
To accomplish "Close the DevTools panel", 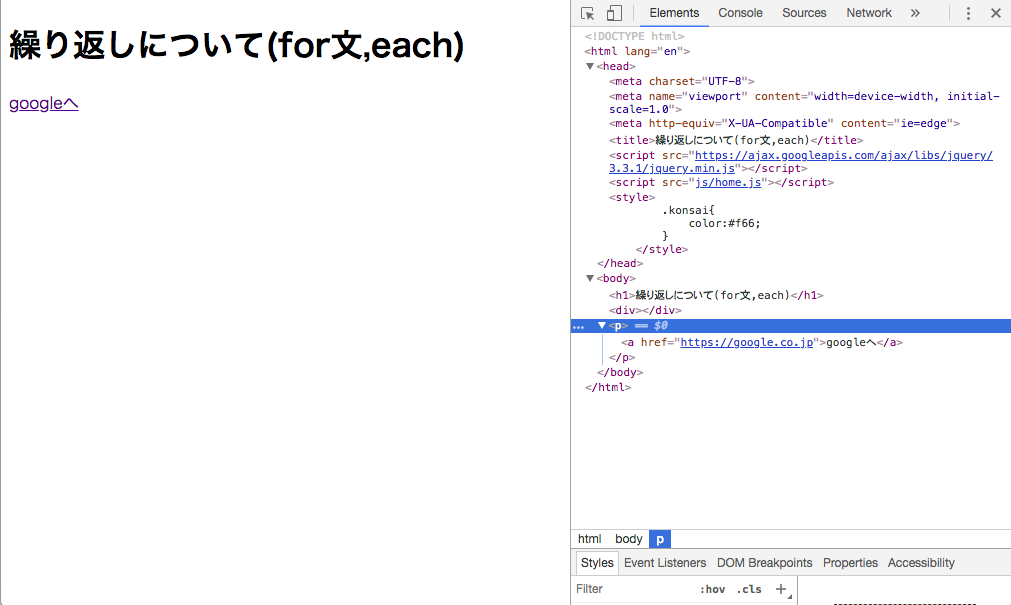I will tap(996, 13).
